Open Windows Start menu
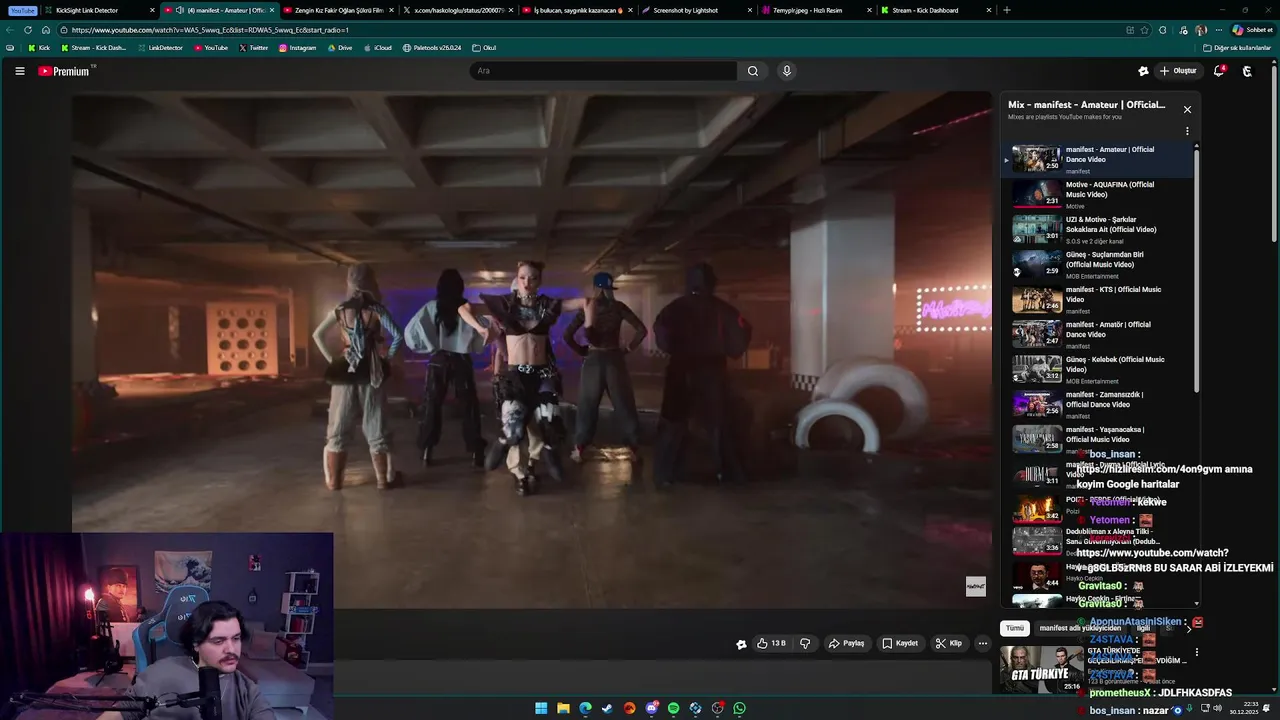1280x720 pixels. 541,708
